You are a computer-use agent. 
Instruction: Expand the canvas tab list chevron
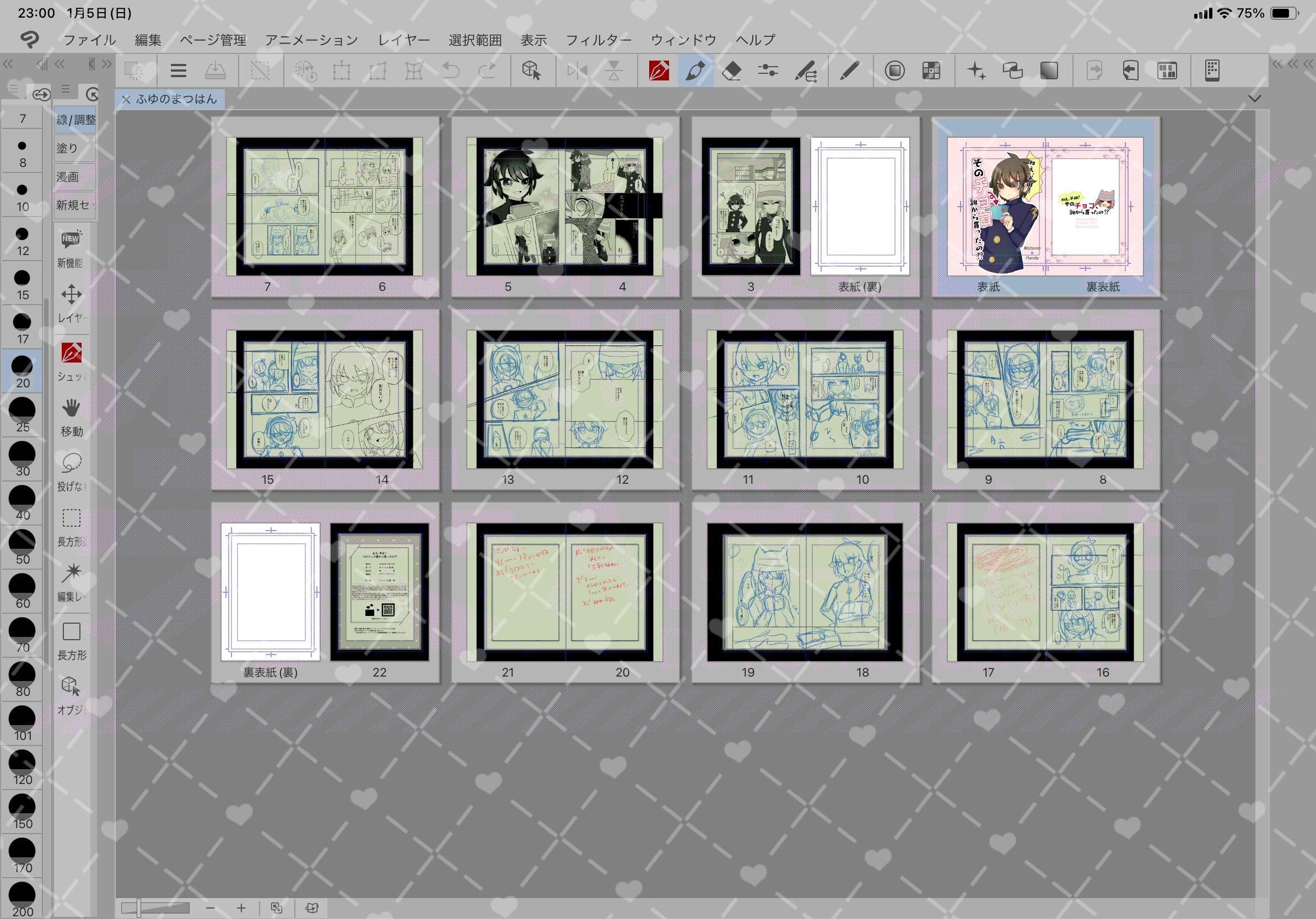1254,99
